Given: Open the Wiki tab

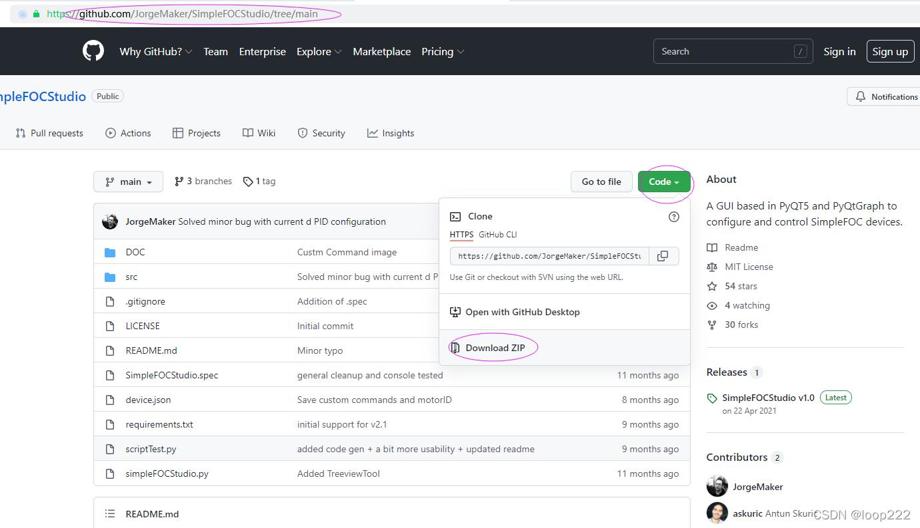Looking at the screenshot, I should [x=259, y=133].
